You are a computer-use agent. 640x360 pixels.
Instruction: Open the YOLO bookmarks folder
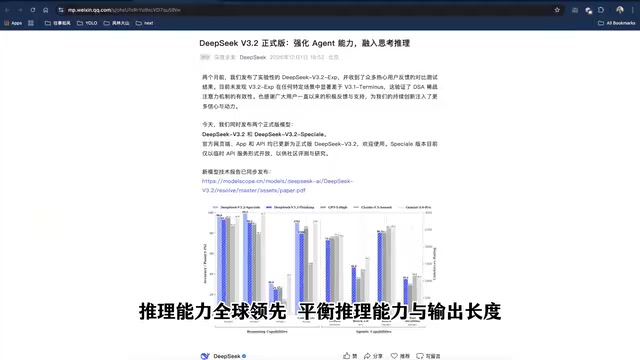87,23
